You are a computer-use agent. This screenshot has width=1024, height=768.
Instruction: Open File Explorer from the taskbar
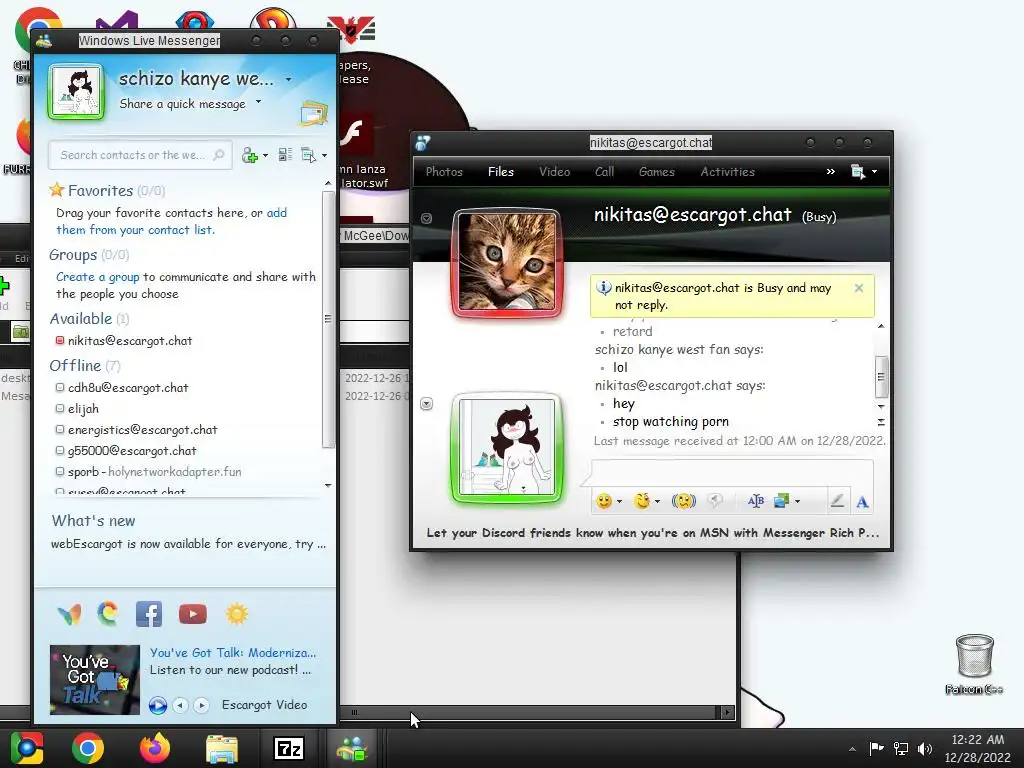(x=222, y=748)
